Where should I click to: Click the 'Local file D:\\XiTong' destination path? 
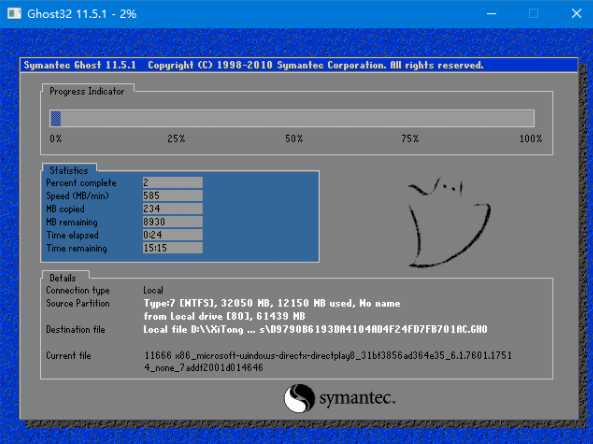point(315,329)
